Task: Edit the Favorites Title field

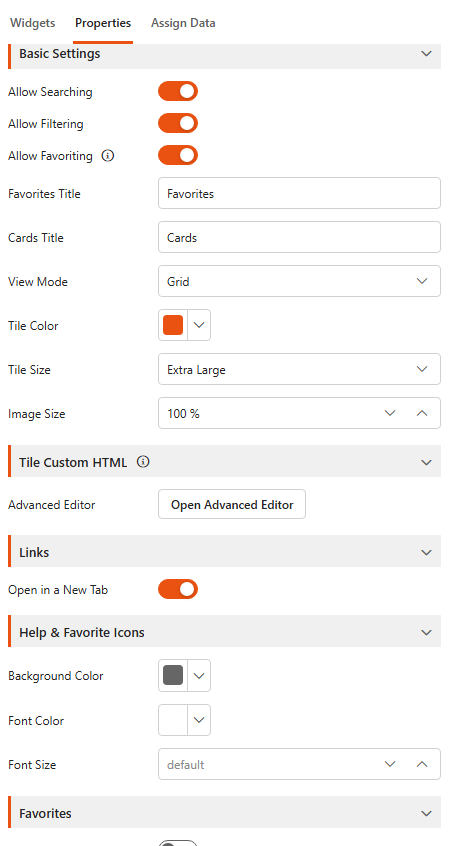Action: pyautogui.click(x=300, y=194)
